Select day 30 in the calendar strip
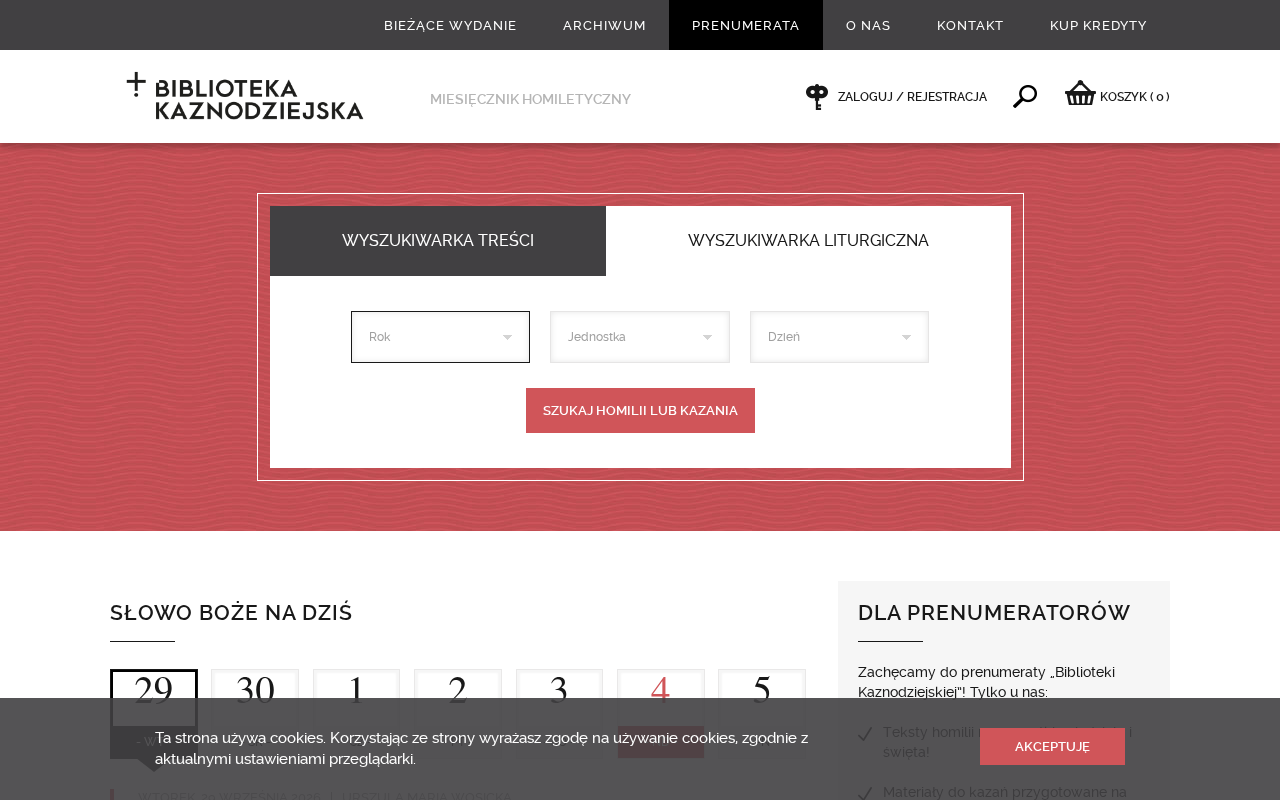This screenshot has height=800, width=1280. tap(255, 690)
